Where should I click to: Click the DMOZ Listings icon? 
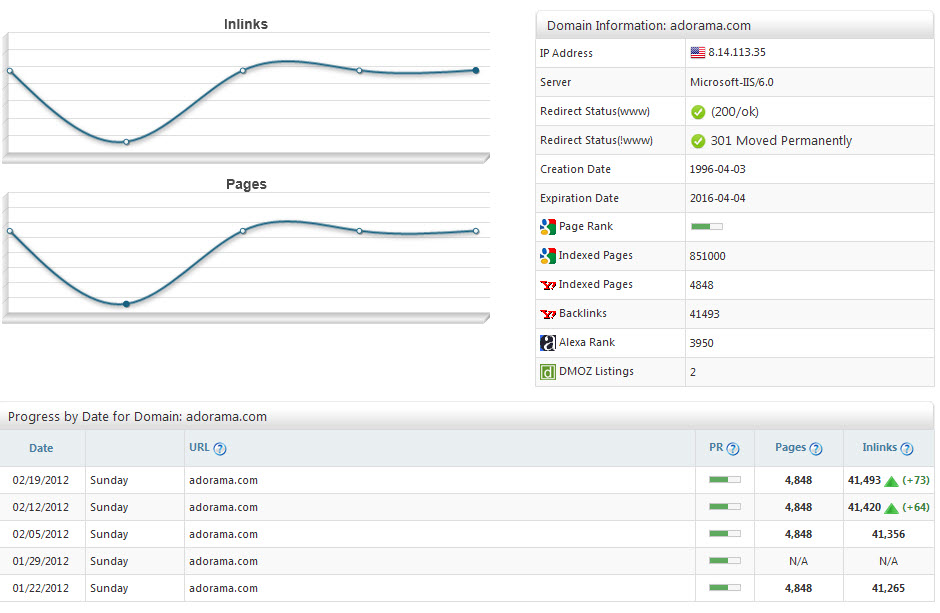point(547,372)
